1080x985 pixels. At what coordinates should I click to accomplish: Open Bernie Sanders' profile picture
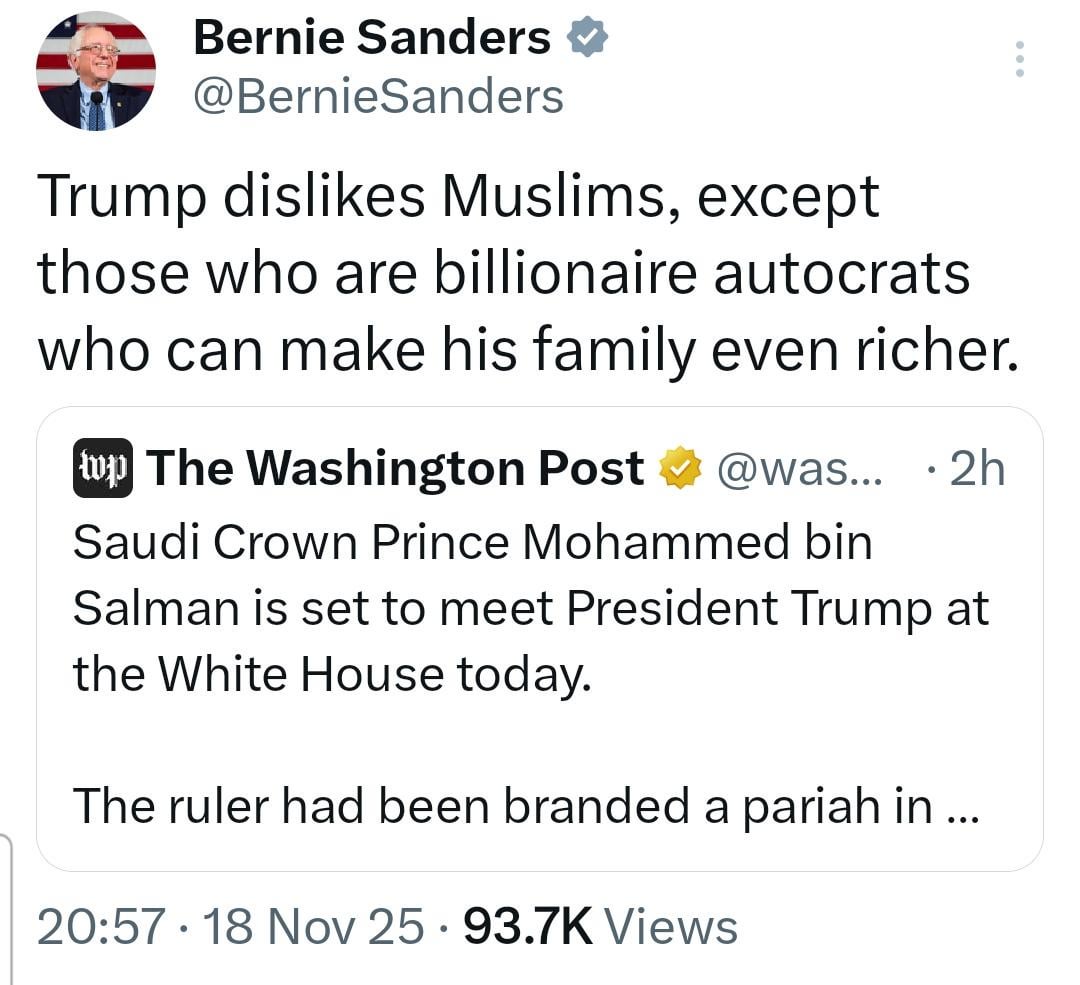pyautogui.click(x=96, y=70)
